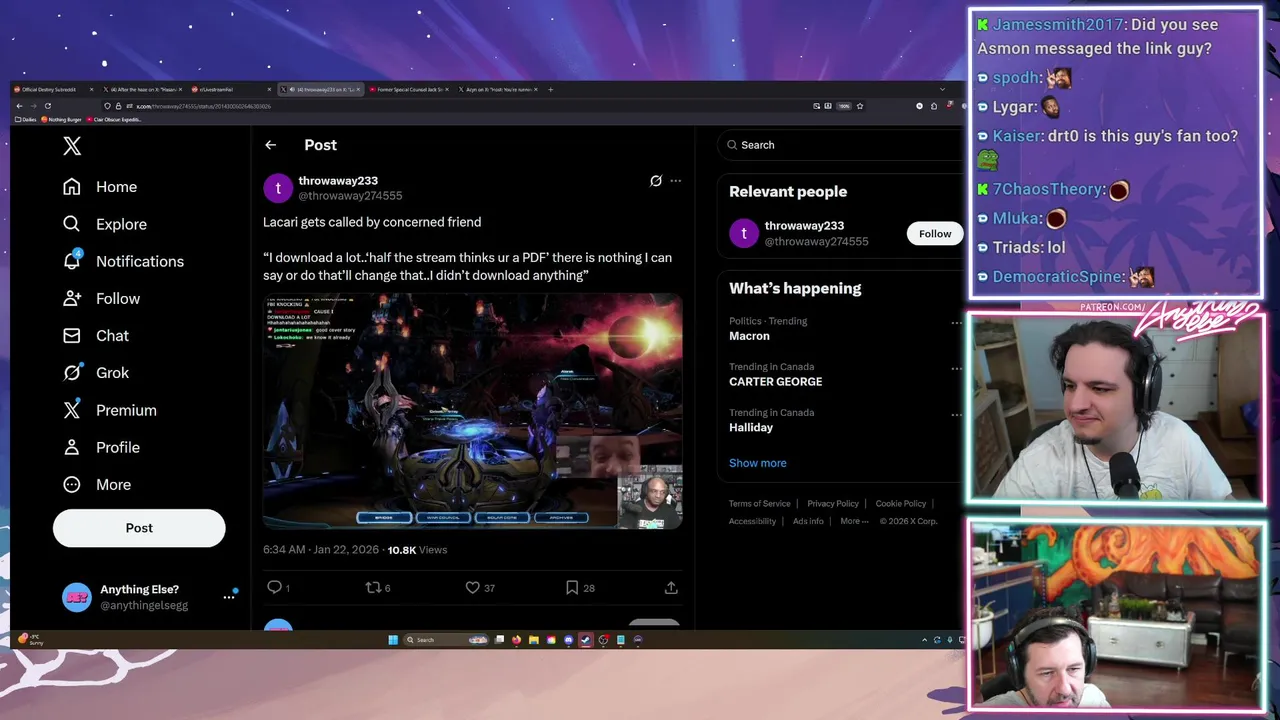Open account menu dots beside Anything Else?

click(229, 597)
